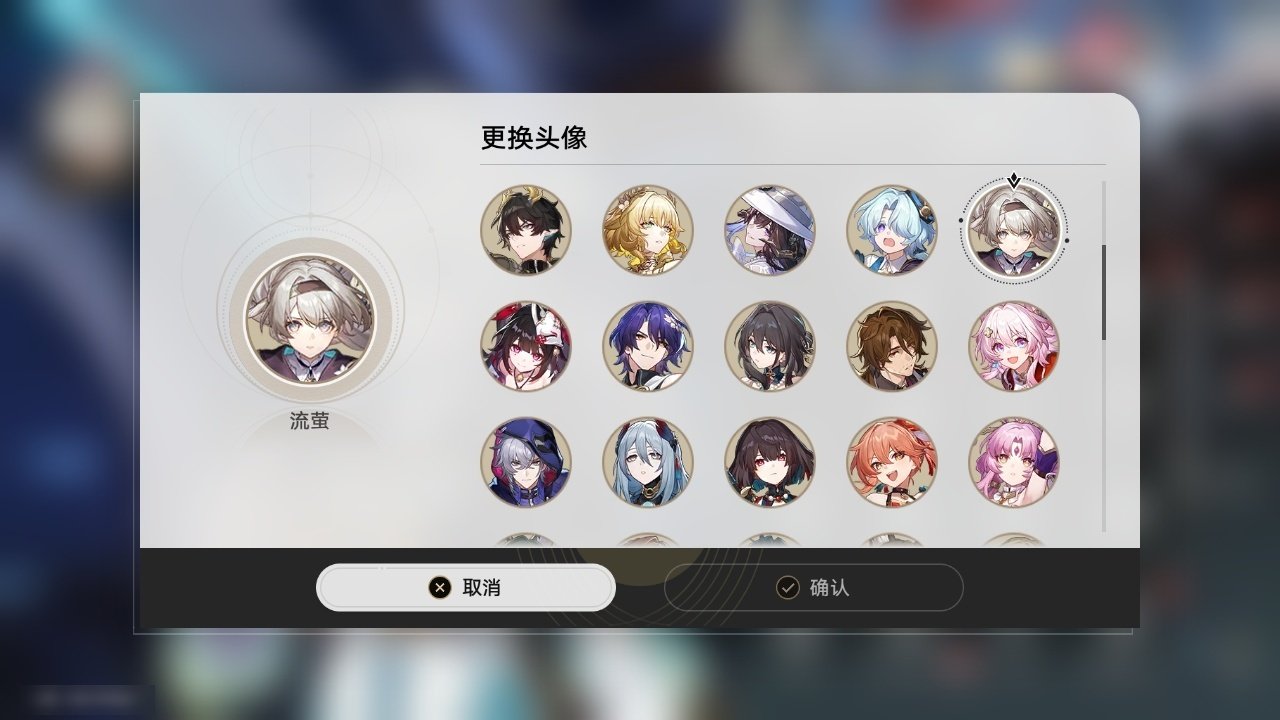Select the partially visible bottom-left avatar
The image size is (1280, 720).
[526, 540]
